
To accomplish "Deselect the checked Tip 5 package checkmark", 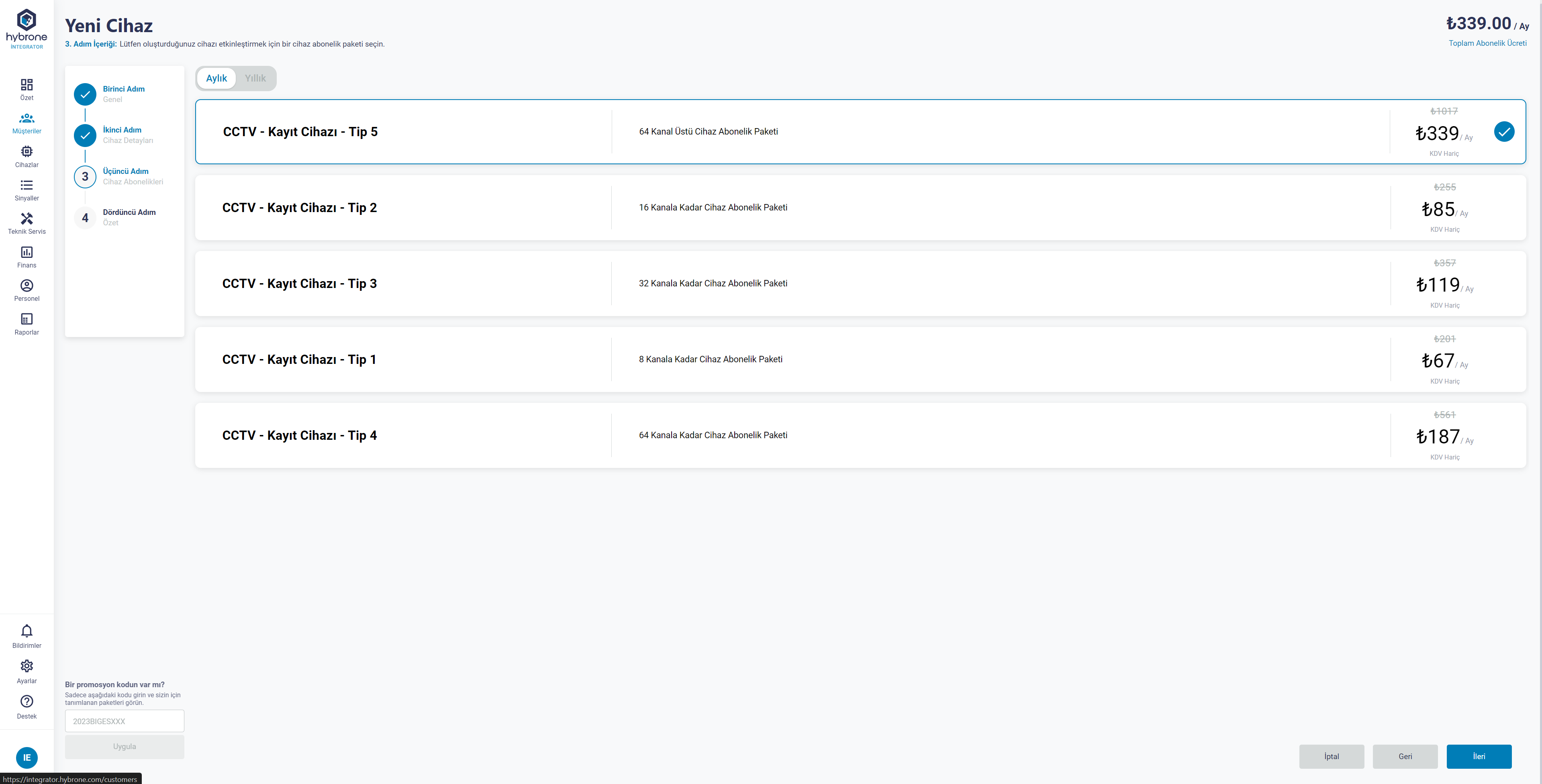I will (1504, 132).
